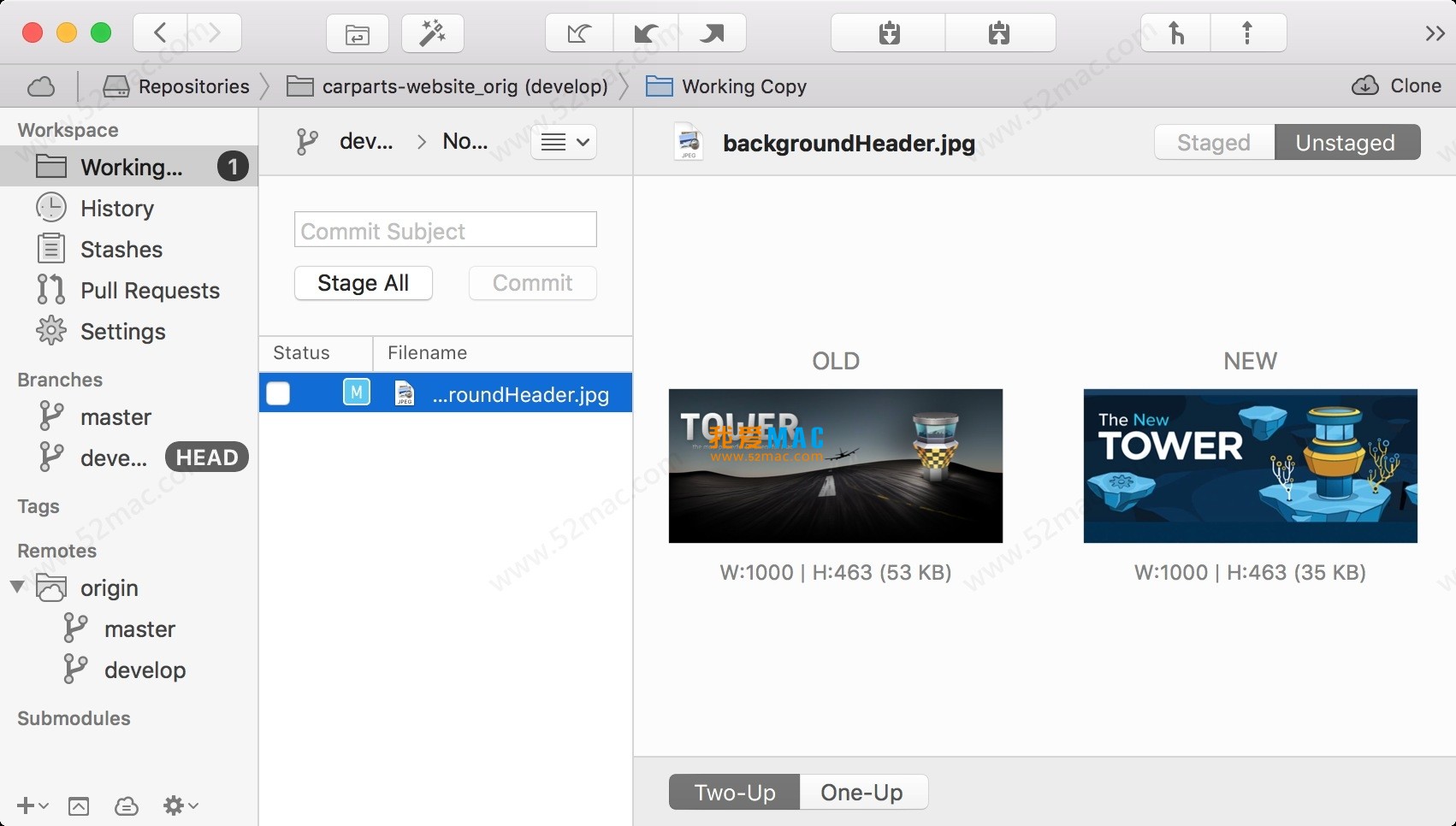Click the Tags section header
This screenshot has height=826, width=1456.
tap(38, 506)
